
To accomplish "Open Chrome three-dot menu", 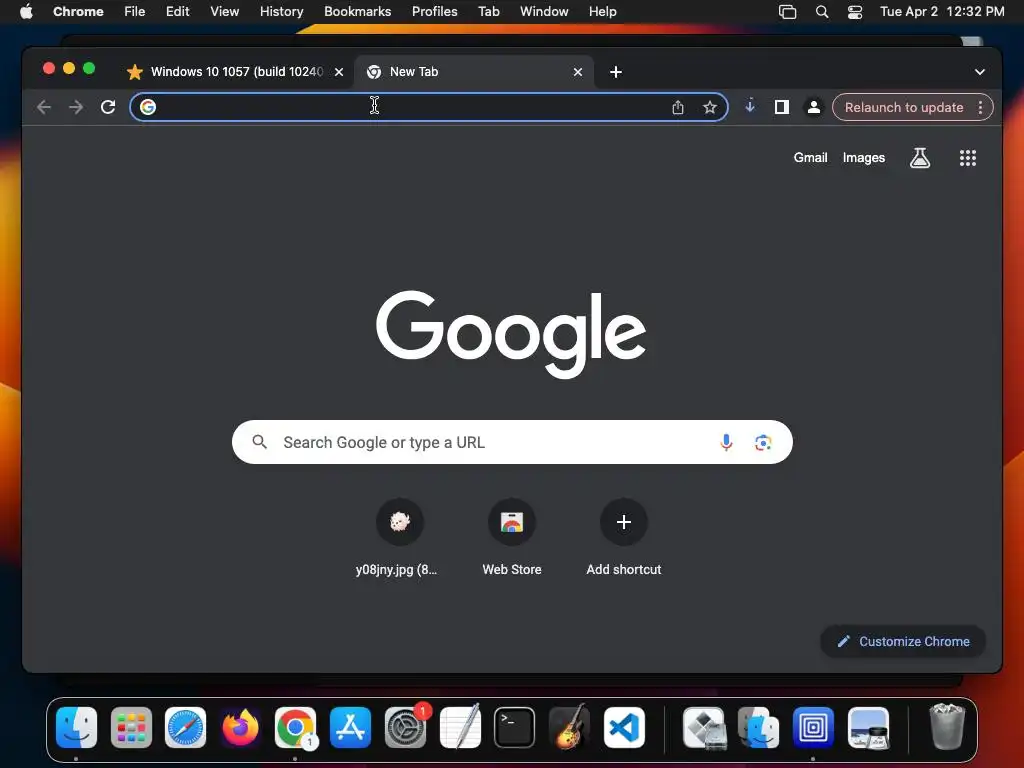I will 980,107.
